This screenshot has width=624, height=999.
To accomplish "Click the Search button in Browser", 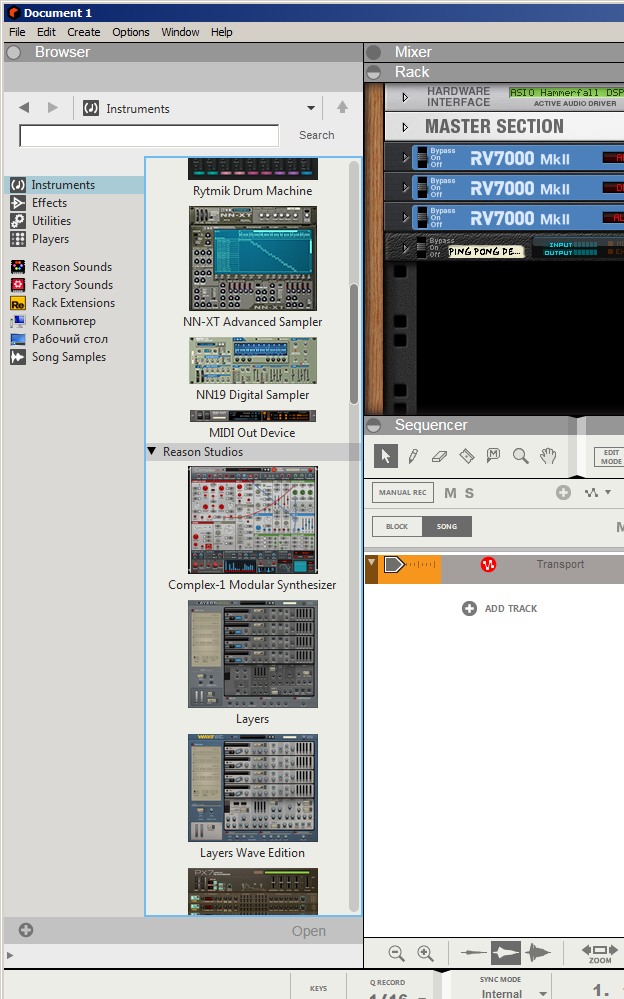I will pyautogui.click(x=317, y=135).
